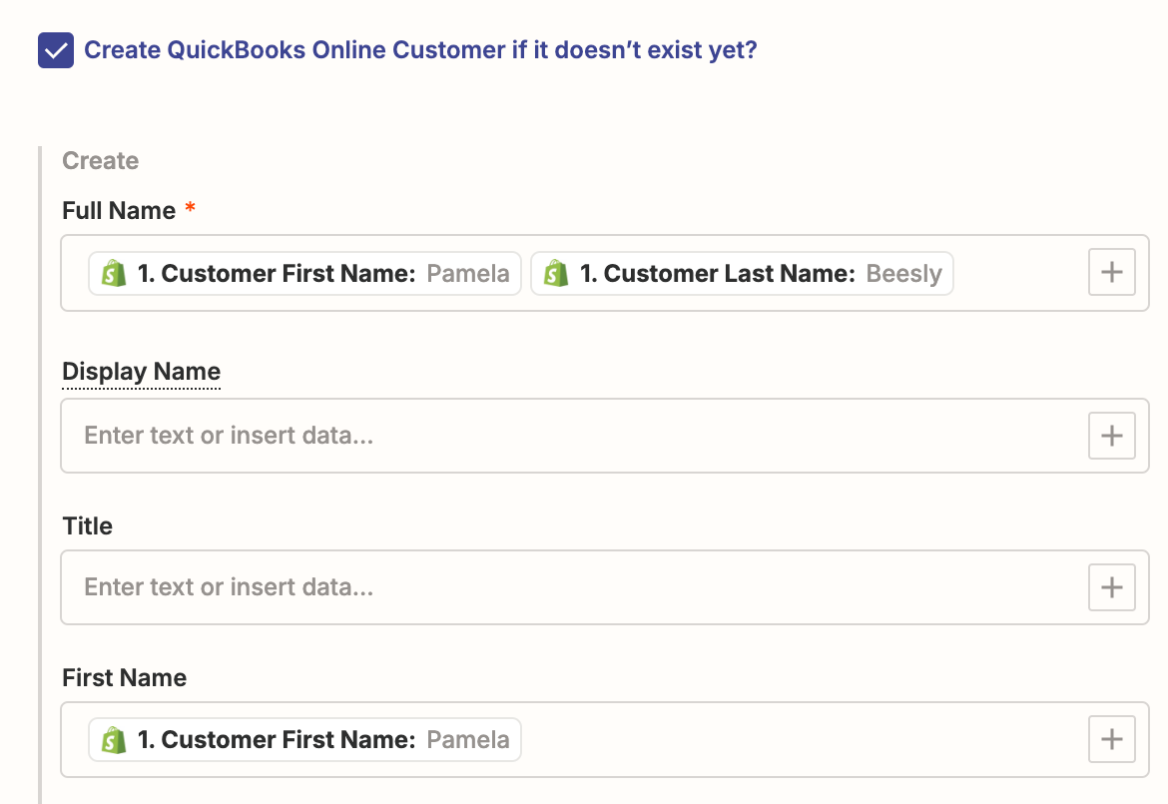Image resolution: width=1168 pixels, height=804 pixels.
Task: Open insert-data plus in Title field
Action: pos(1111,587)
